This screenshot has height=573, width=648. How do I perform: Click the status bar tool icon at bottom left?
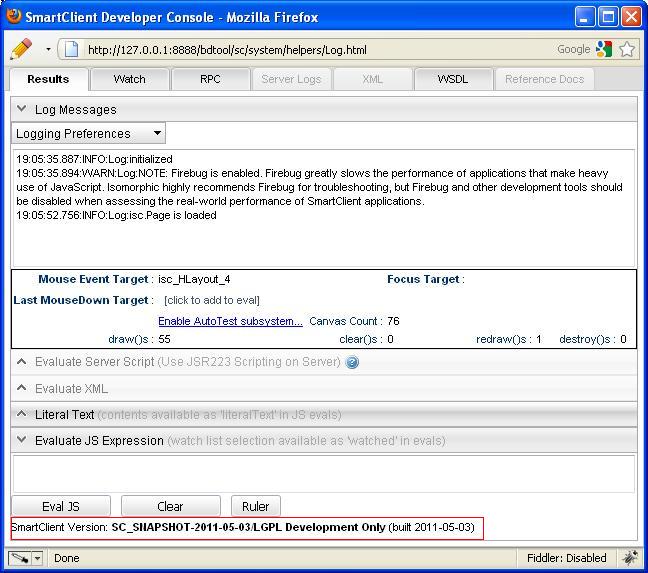pos(19,558)
